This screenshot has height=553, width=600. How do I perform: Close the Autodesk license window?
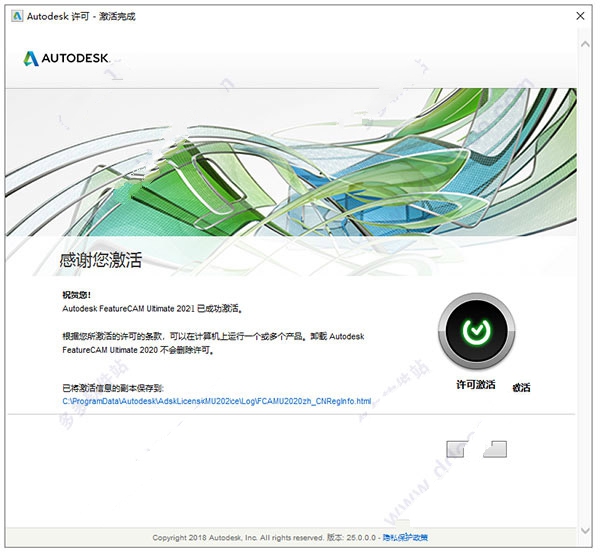tap(580, 16)
